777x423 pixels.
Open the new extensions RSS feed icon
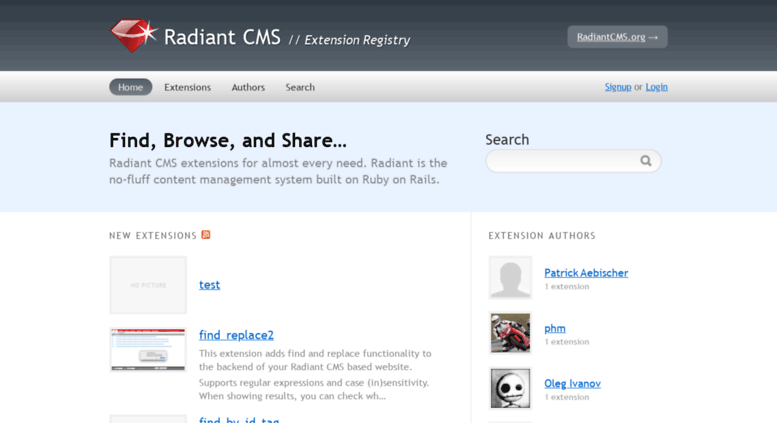206,235
